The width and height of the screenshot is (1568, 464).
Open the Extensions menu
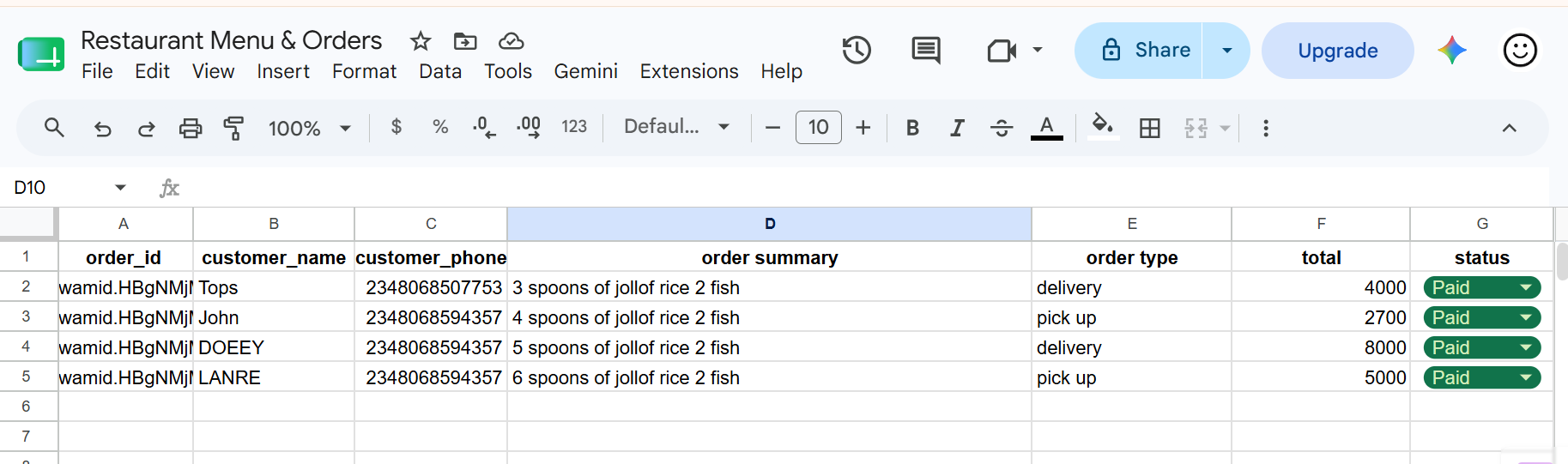pos(689,71)
